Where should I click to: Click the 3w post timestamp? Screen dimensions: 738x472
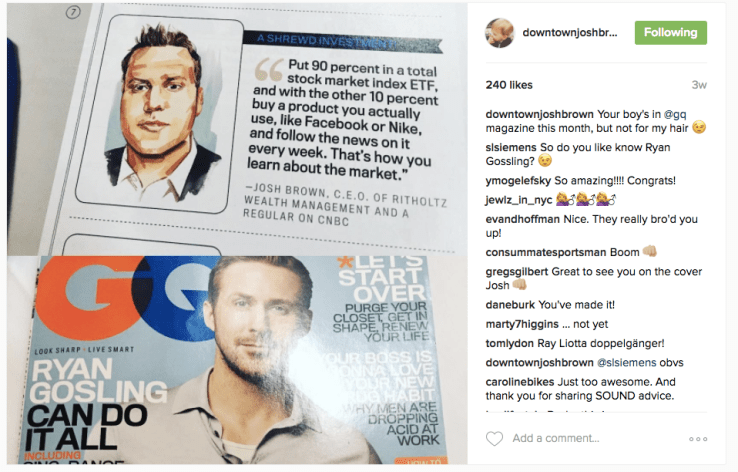699,85
